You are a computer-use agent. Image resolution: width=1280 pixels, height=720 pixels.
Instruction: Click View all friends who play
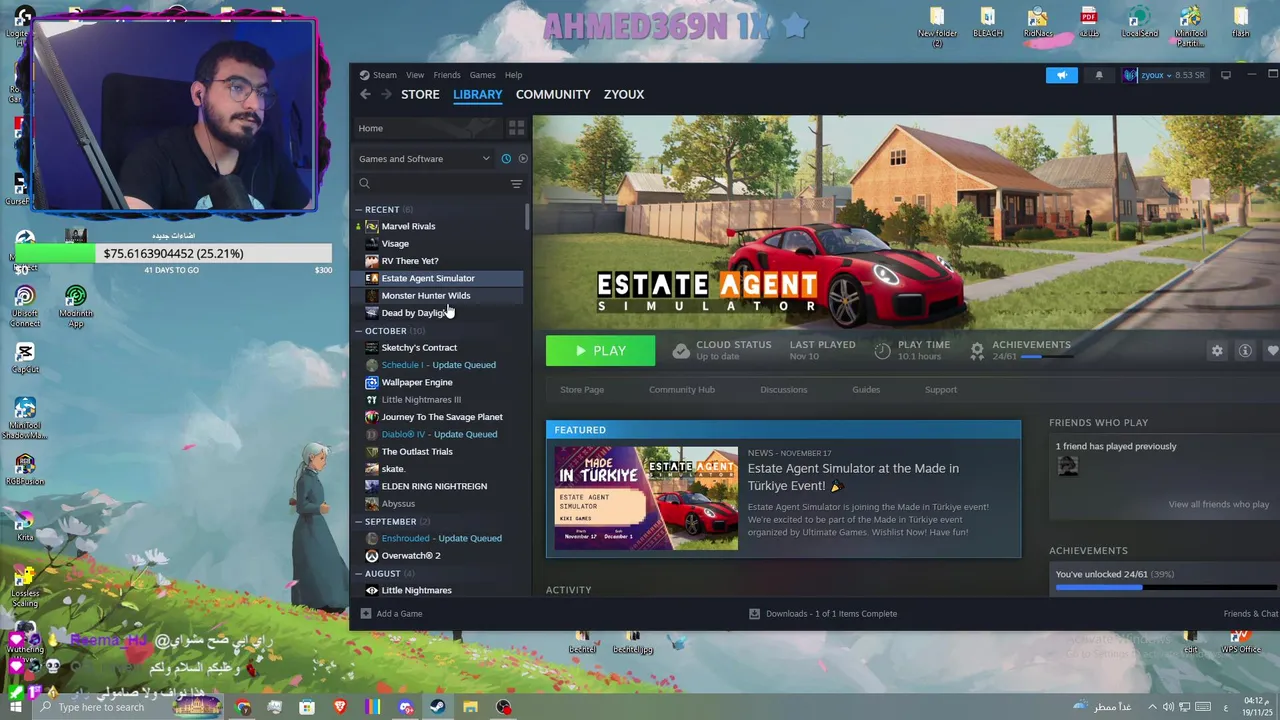coord(1218,504)
